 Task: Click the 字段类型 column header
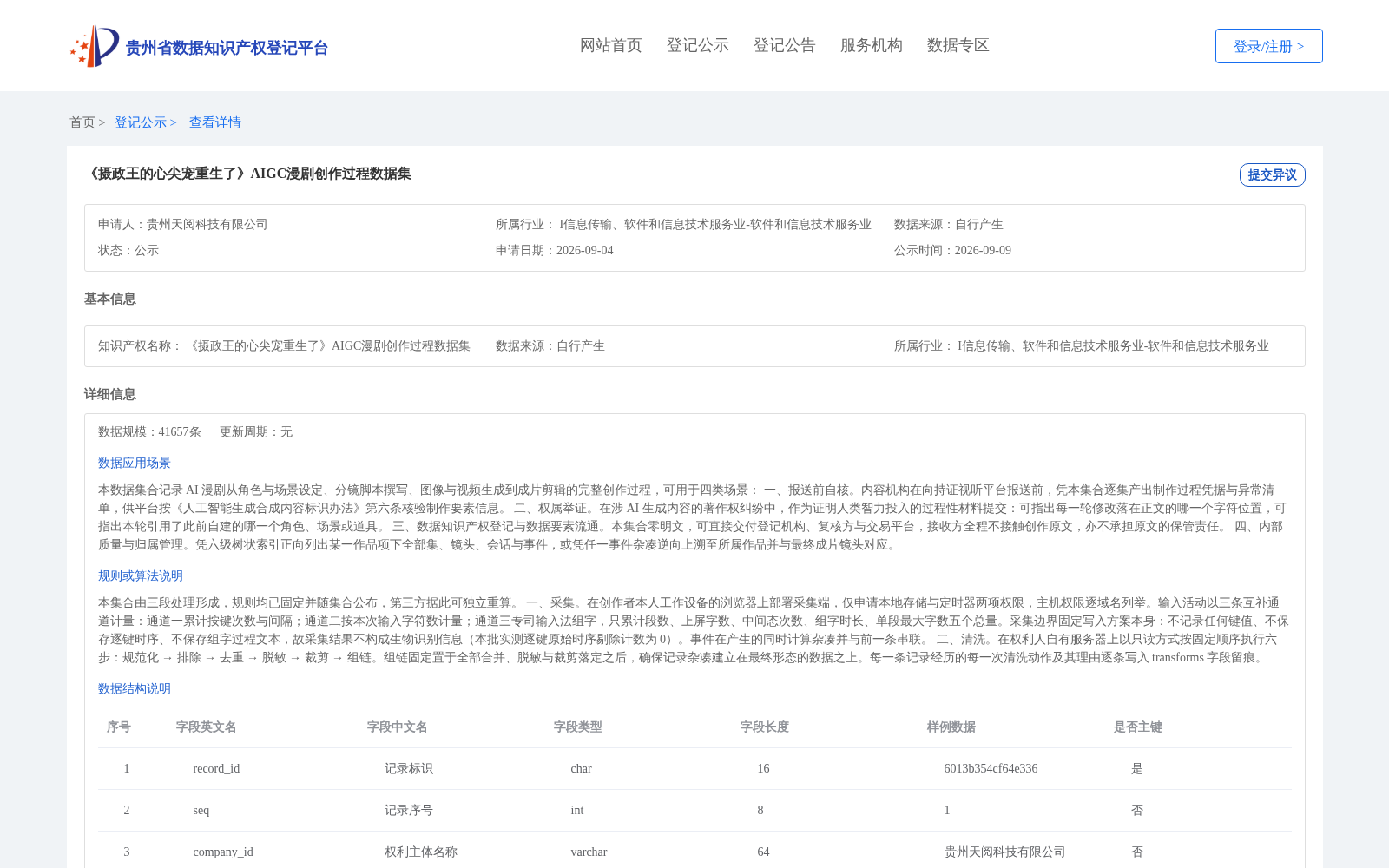[x=578, y=727]
